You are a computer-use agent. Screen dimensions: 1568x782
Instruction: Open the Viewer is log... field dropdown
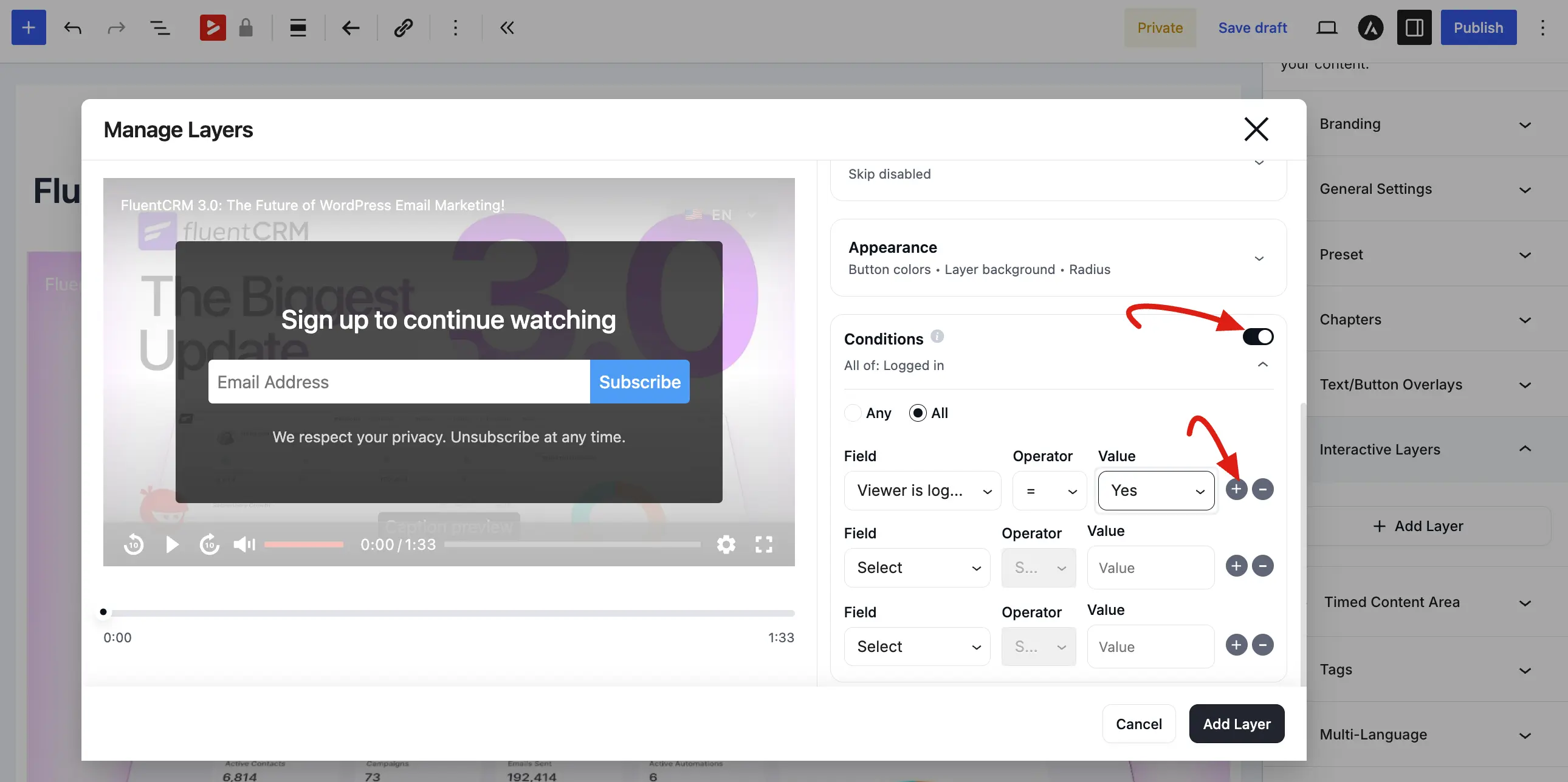pos(923,490)
